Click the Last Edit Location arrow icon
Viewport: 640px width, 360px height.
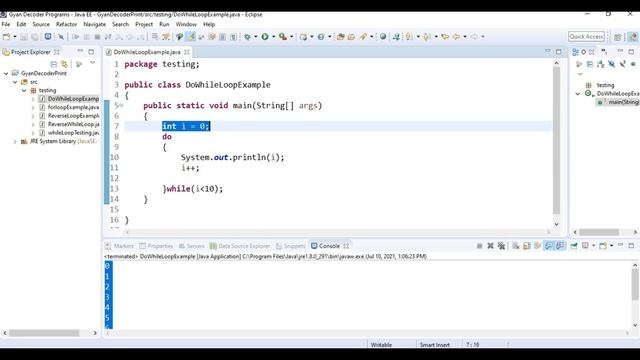pyautogui.click(x=445, y=37)
